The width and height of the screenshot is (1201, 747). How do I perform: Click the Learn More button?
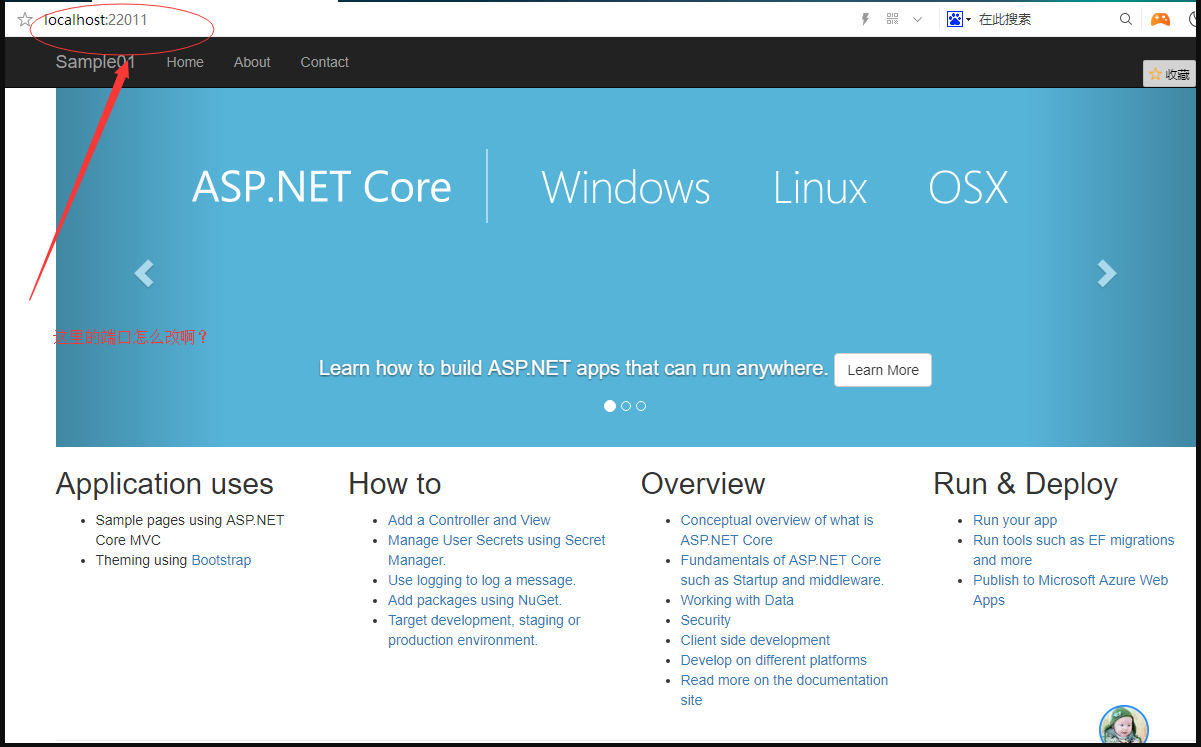(883, 370)
